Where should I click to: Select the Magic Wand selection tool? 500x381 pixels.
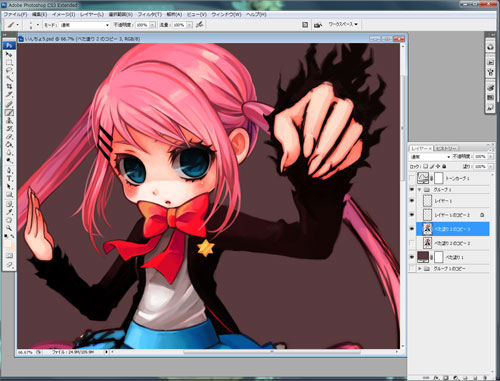(x=9, y=79)
